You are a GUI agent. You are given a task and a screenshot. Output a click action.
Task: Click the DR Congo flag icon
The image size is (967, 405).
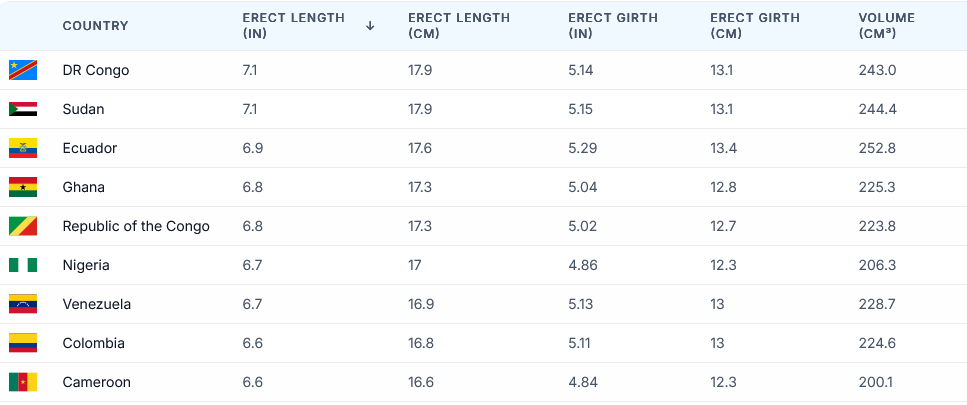pos(23,70)
